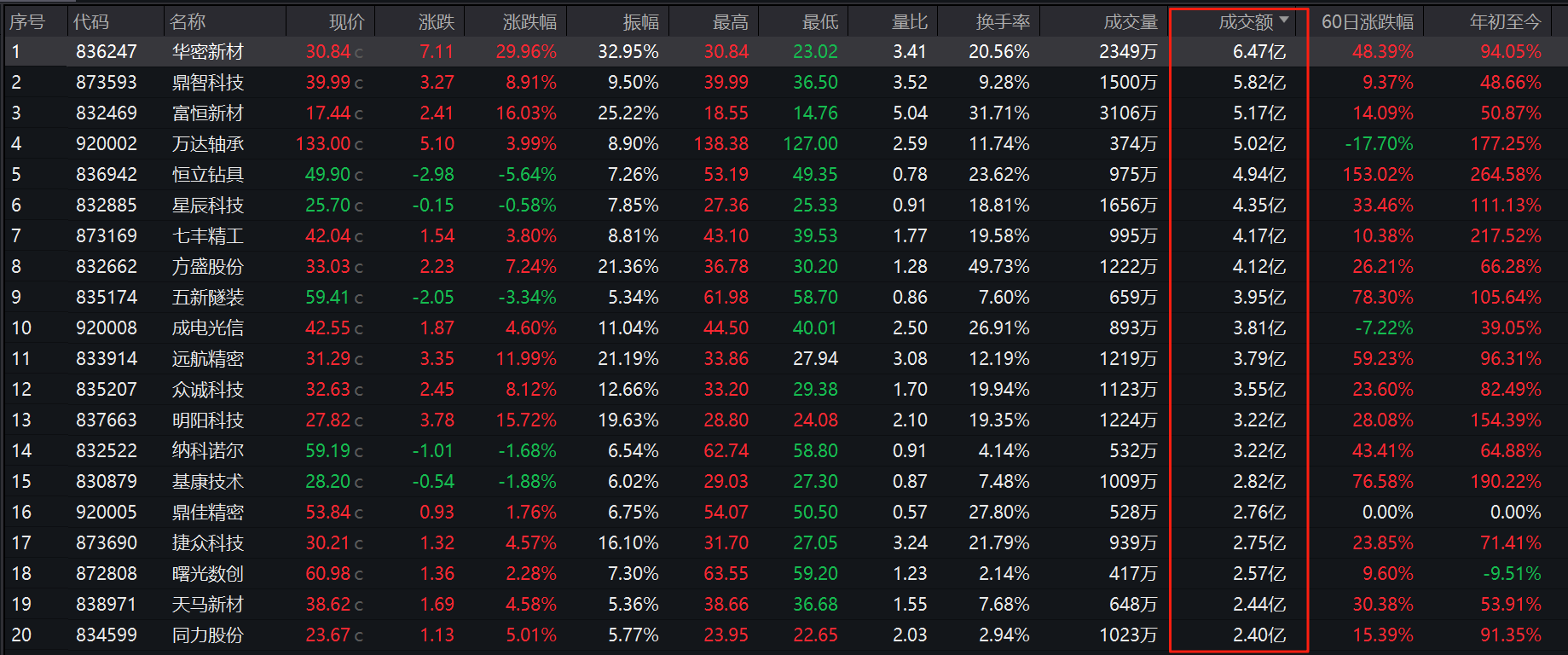
Task: Click turnover value 2.40亿
Action: 1259,635
